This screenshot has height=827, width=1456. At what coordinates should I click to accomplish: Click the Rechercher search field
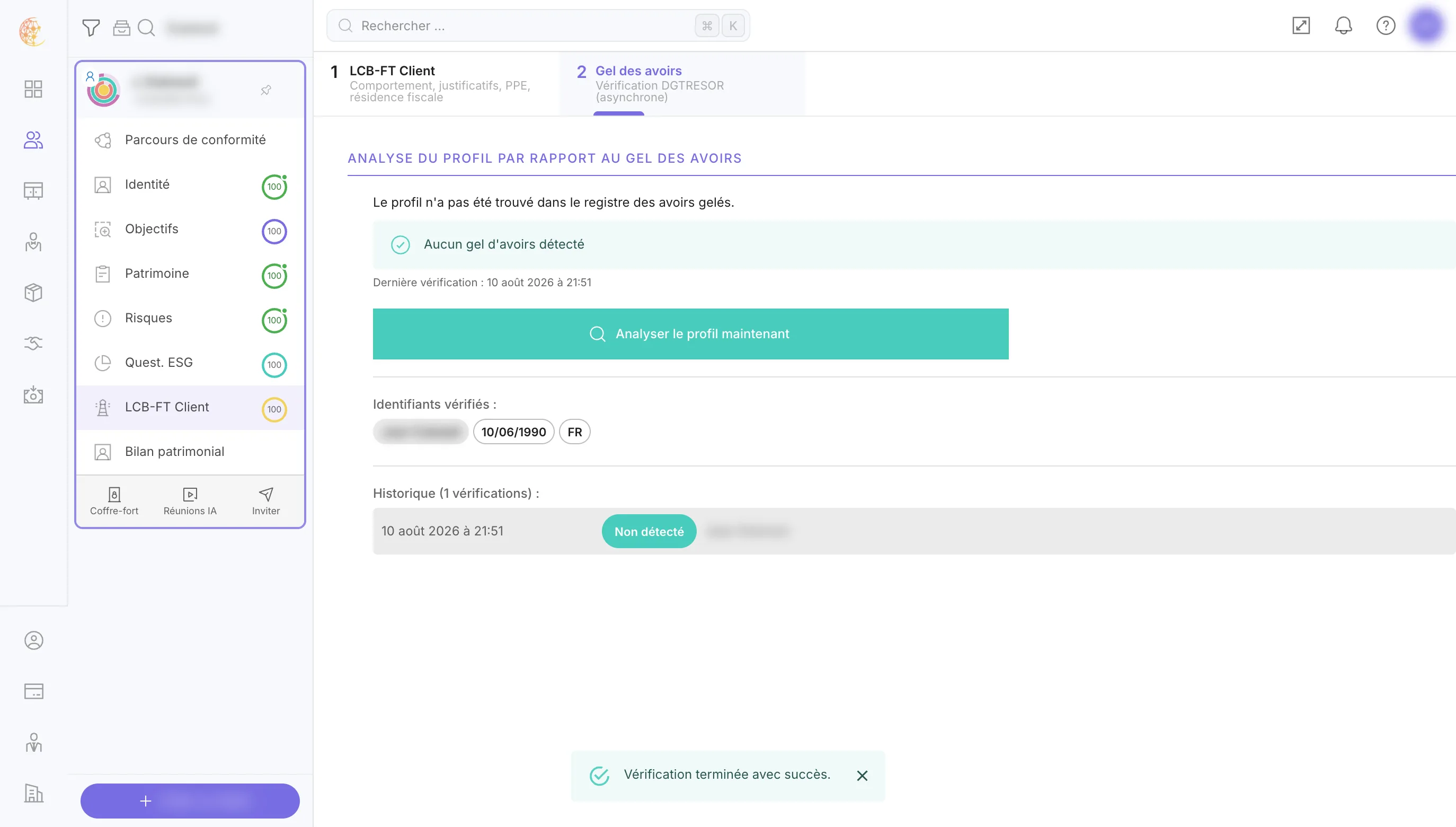tap(538, 25)
